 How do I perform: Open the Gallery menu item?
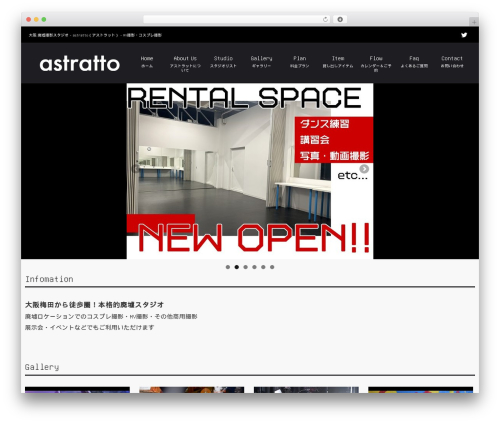[x=261, y=62]
